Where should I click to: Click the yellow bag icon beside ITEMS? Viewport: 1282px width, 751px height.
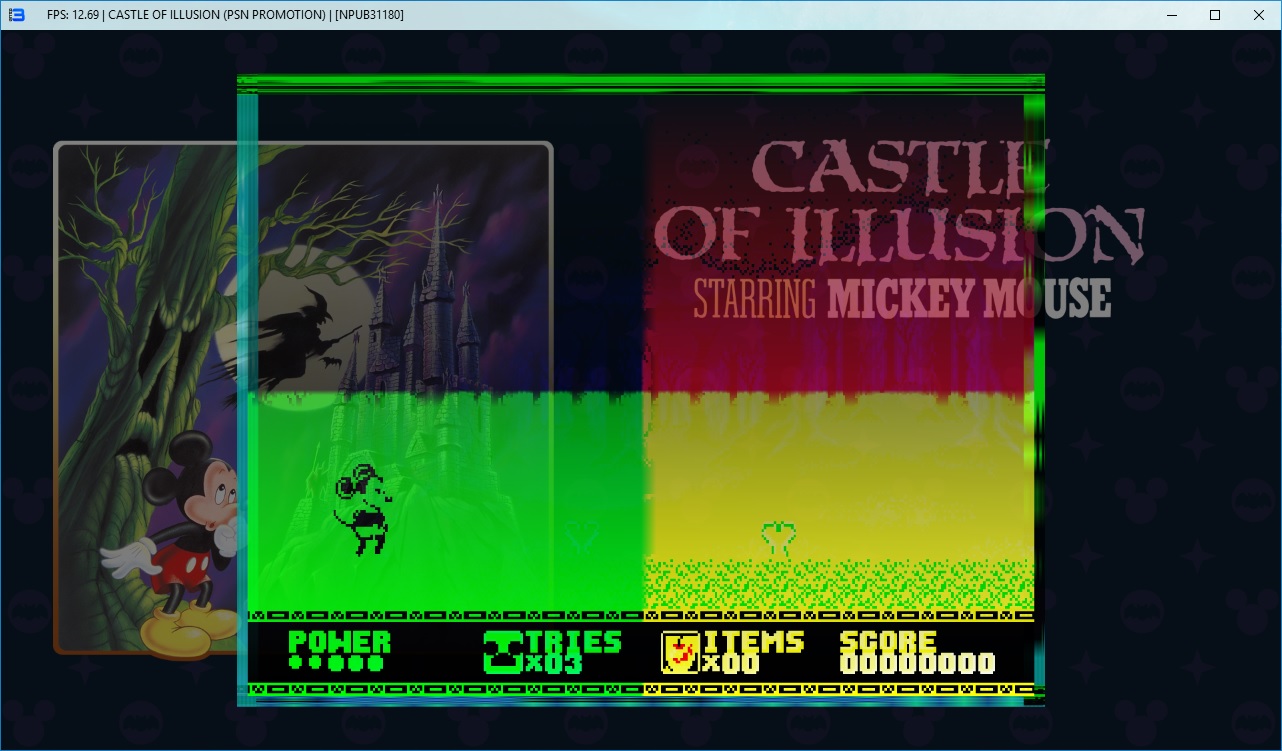point(680,652)
